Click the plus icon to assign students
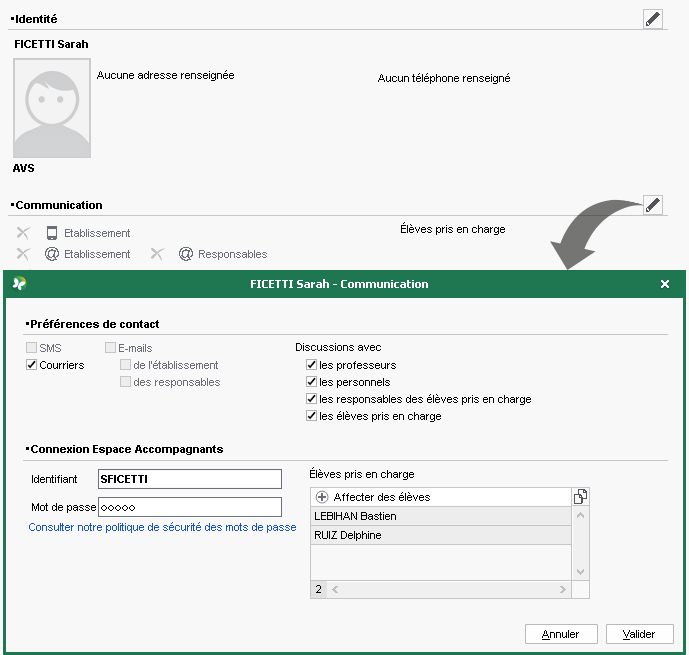Screen dimensions: 689x655 [x=322, y=497]
